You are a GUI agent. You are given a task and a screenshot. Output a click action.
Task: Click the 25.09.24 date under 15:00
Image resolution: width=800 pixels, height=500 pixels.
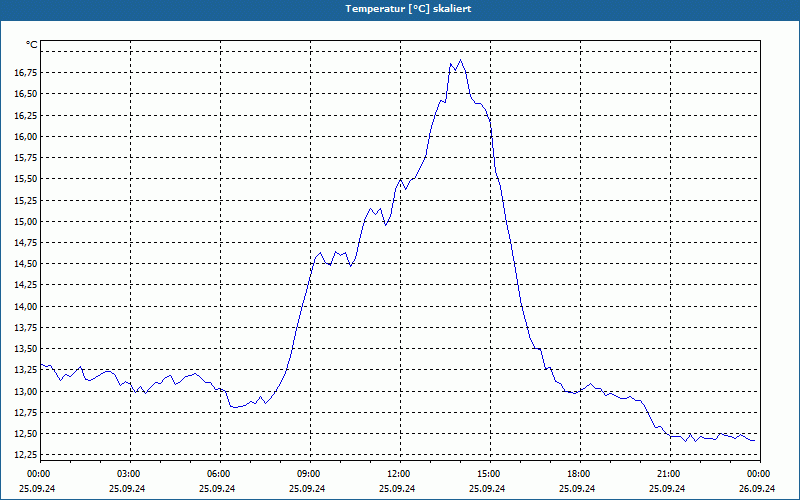click(487, 488)
